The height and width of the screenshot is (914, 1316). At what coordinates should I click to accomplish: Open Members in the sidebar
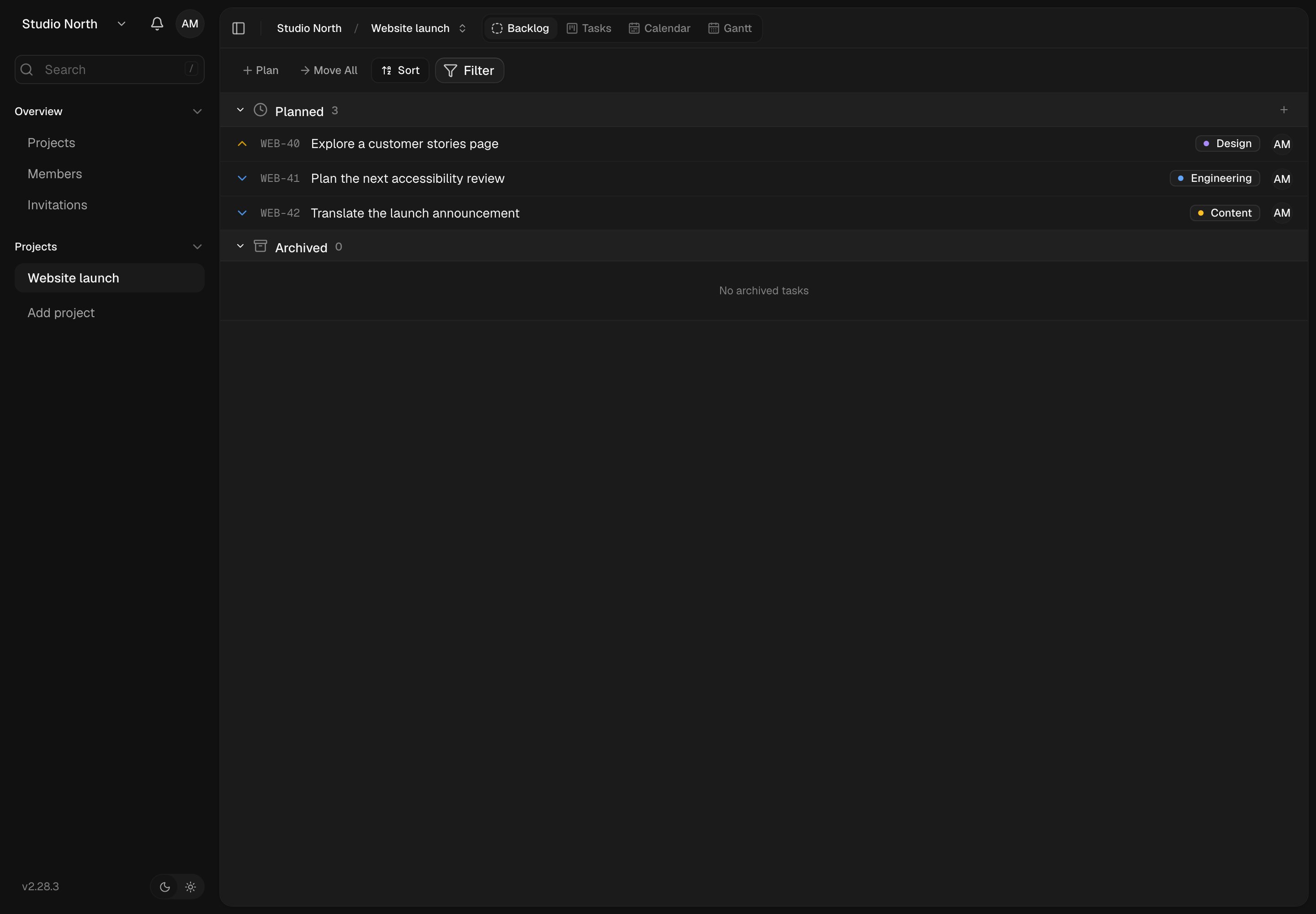(109, 174)
